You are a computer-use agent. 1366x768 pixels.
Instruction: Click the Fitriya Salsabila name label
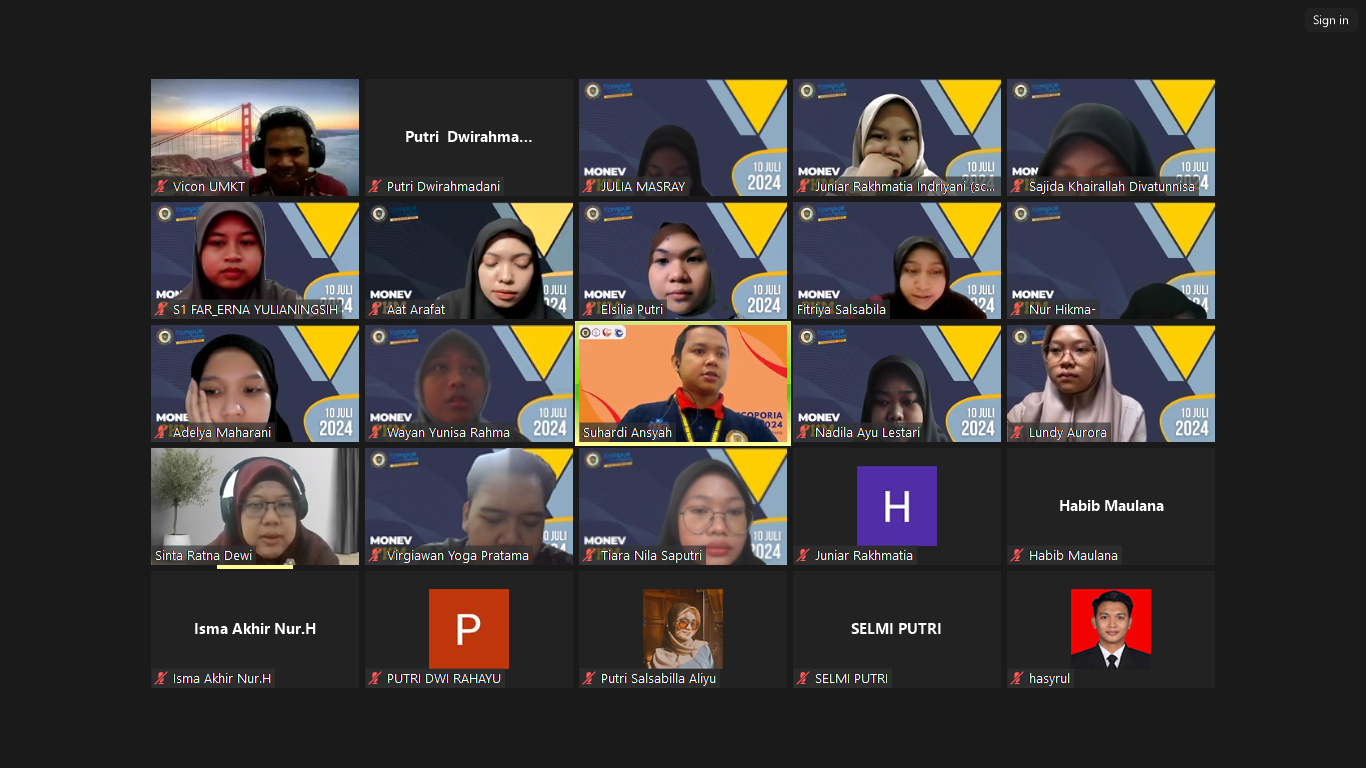pyautogui.click(x=841, y=310)
